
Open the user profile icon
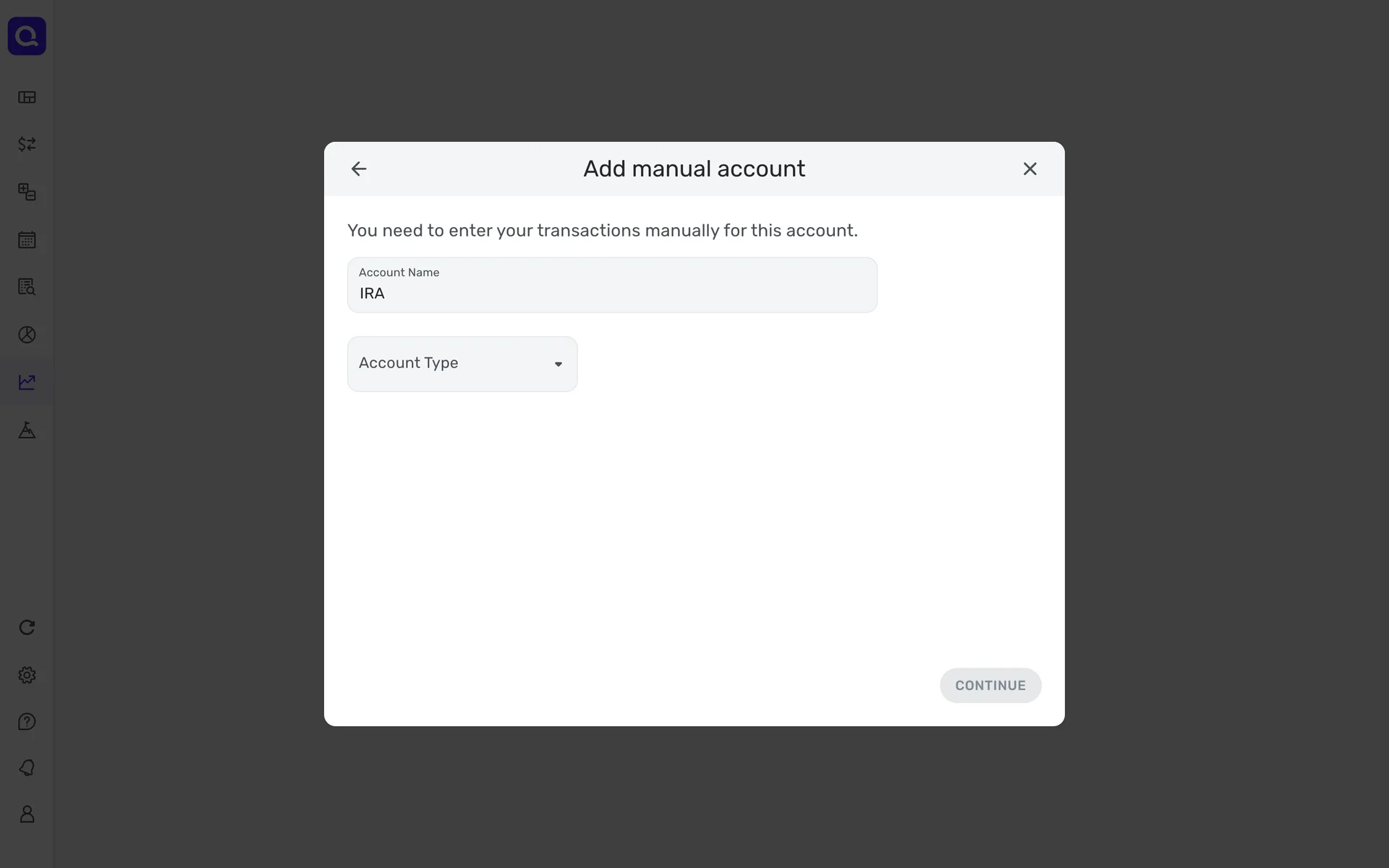[27, 814]
